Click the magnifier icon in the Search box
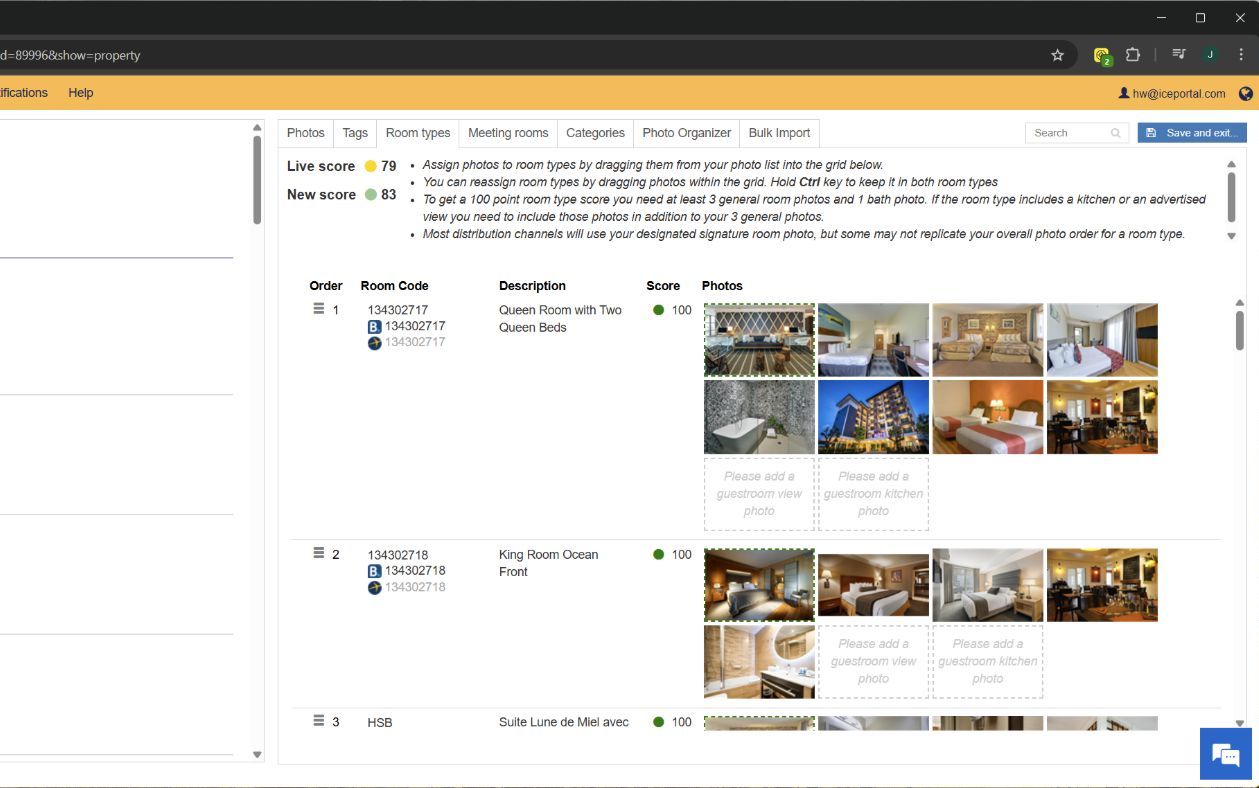 coord(1115,133)
